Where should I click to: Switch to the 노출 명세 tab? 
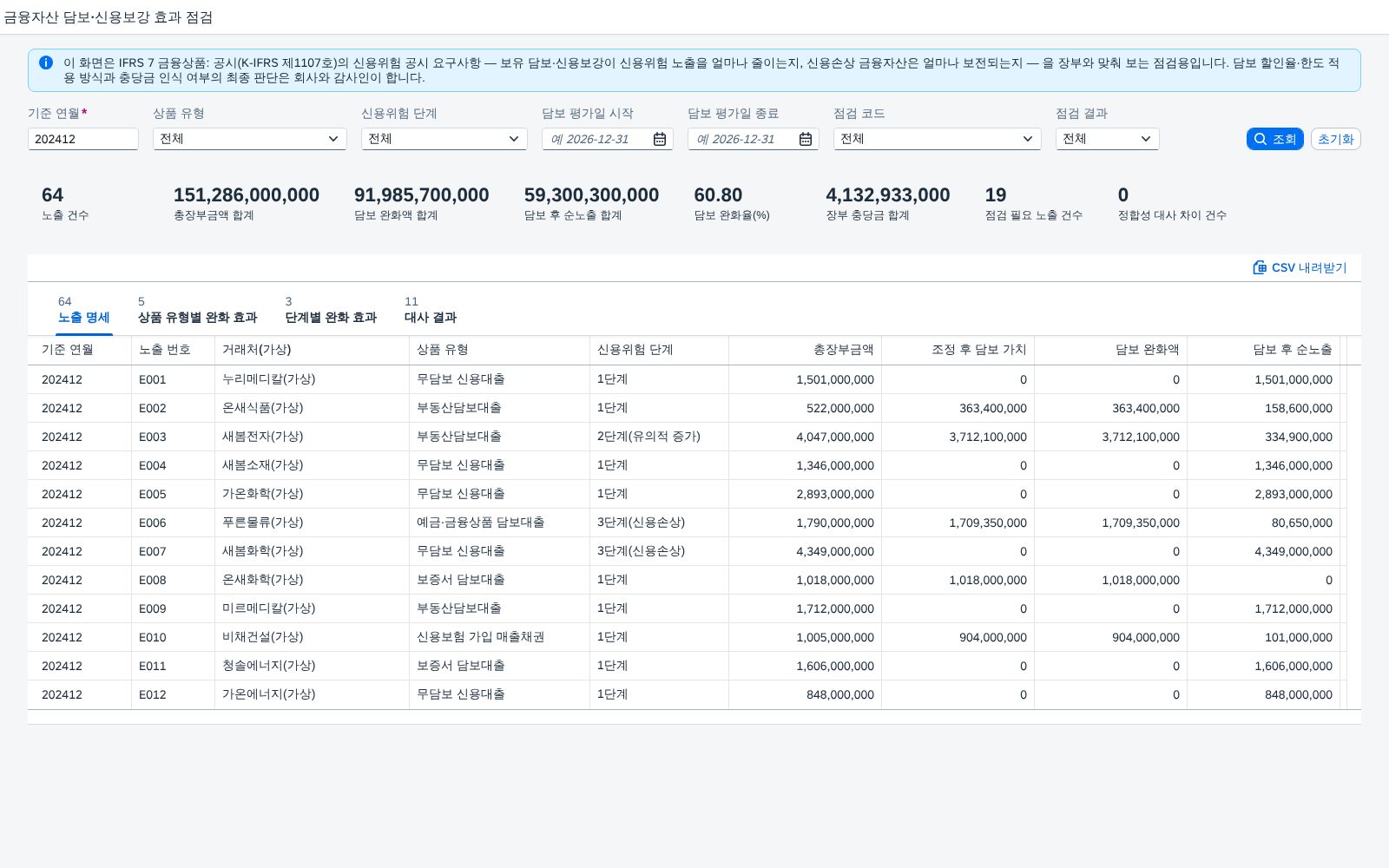[x=83, y=310]
